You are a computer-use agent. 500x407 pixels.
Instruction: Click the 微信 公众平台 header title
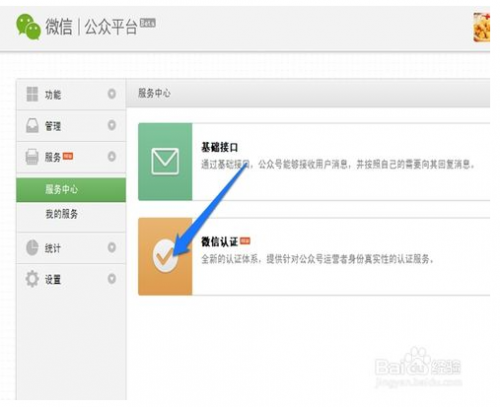tap(91, 27)
